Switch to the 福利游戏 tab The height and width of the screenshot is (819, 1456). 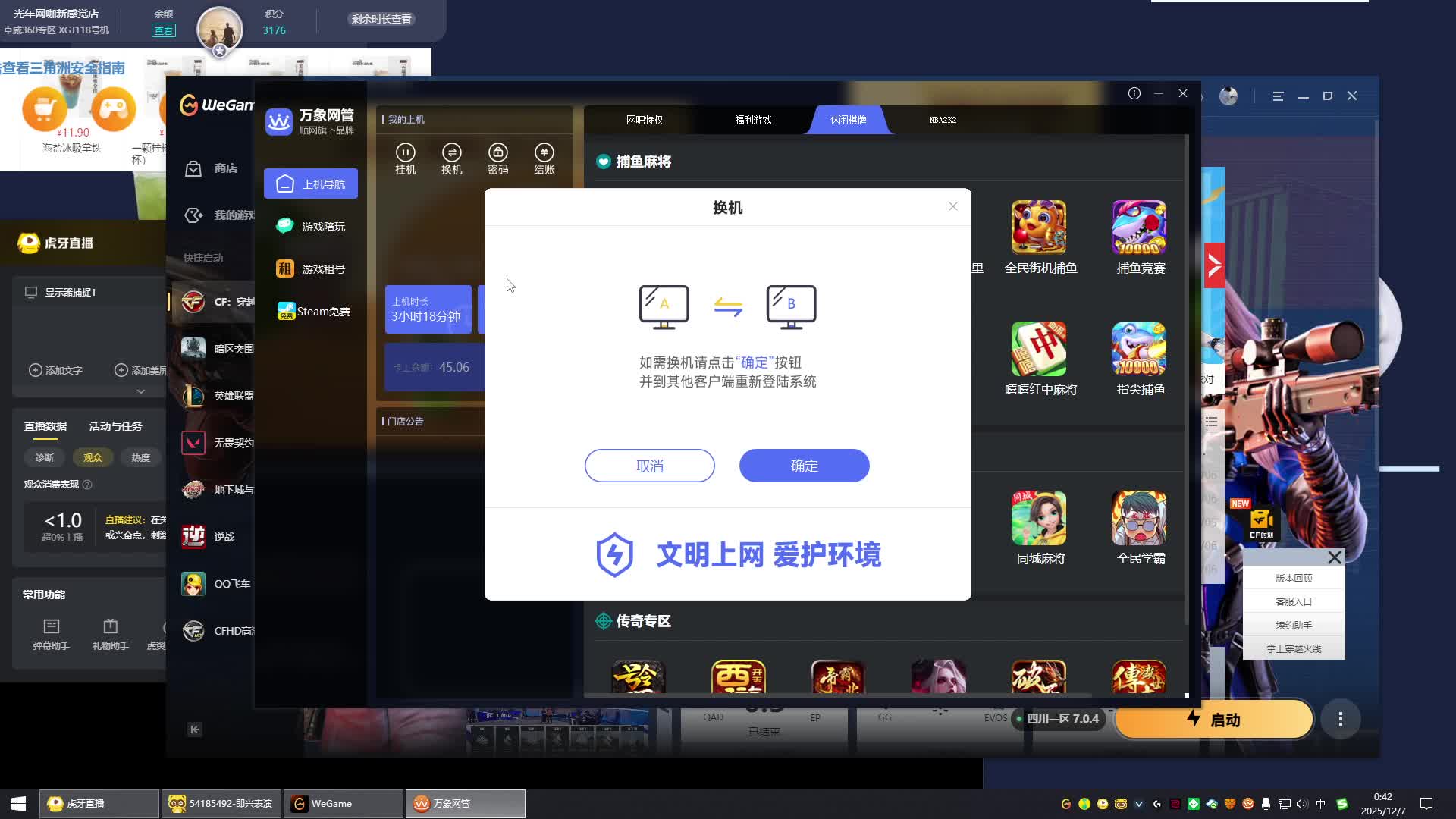[x=753, y=120]
